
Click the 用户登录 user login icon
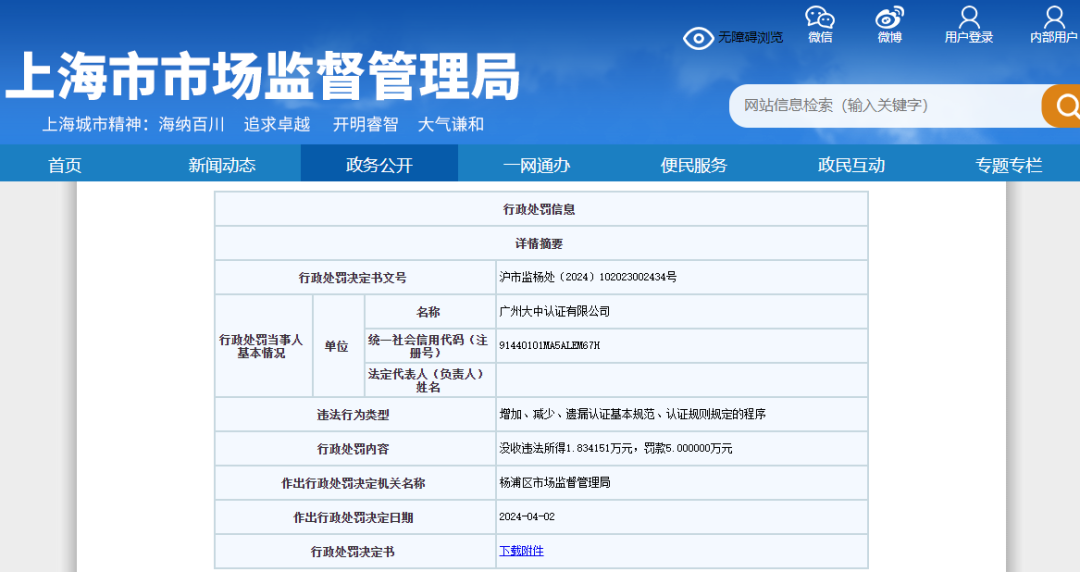click(x=968, y=18)
